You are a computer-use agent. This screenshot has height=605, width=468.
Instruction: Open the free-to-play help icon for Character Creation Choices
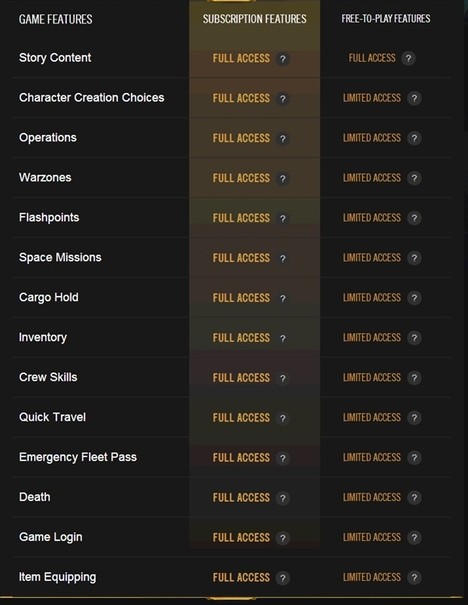(x=414, y=98)
